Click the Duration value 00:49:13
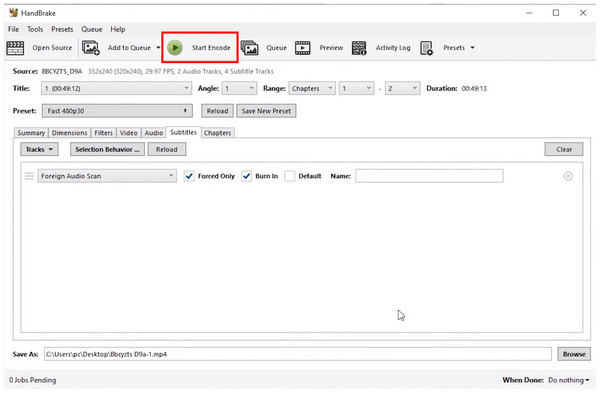Viewport: 600px width, 393px height. tap(474, 88)
